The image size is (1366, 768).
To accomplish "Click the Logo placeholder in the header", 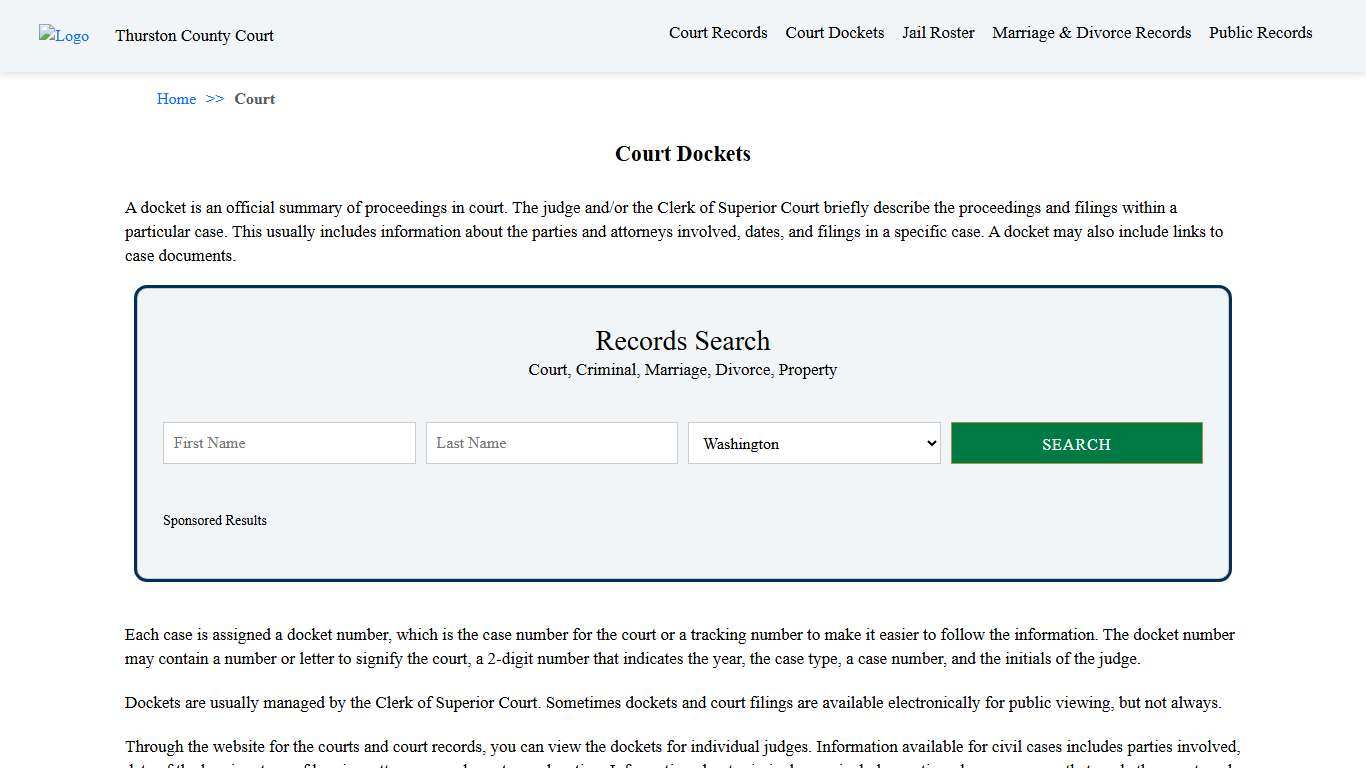I will pos(63,36).
